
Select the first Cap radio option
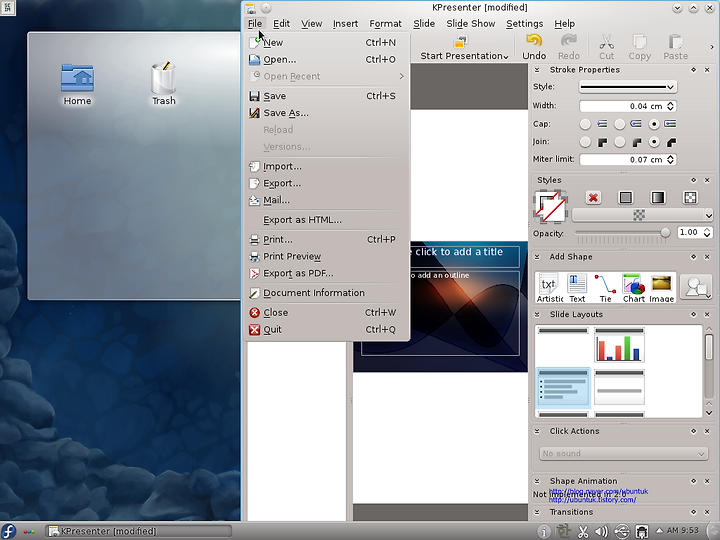[585, 124]
